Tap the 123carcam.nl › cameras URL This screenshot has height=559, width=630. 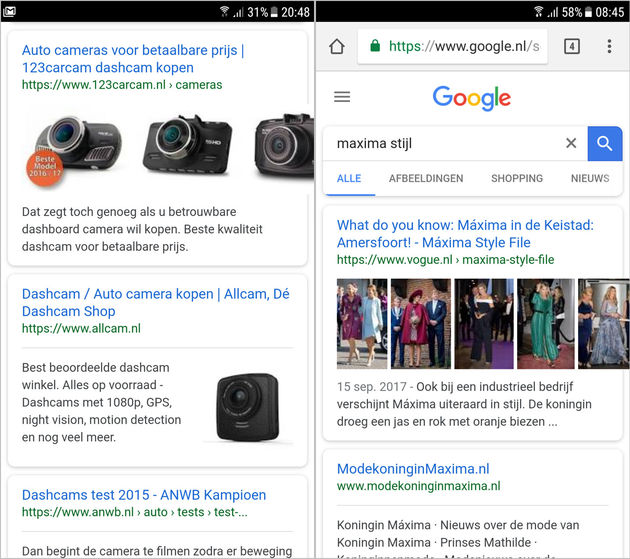(x=122, y=85)
